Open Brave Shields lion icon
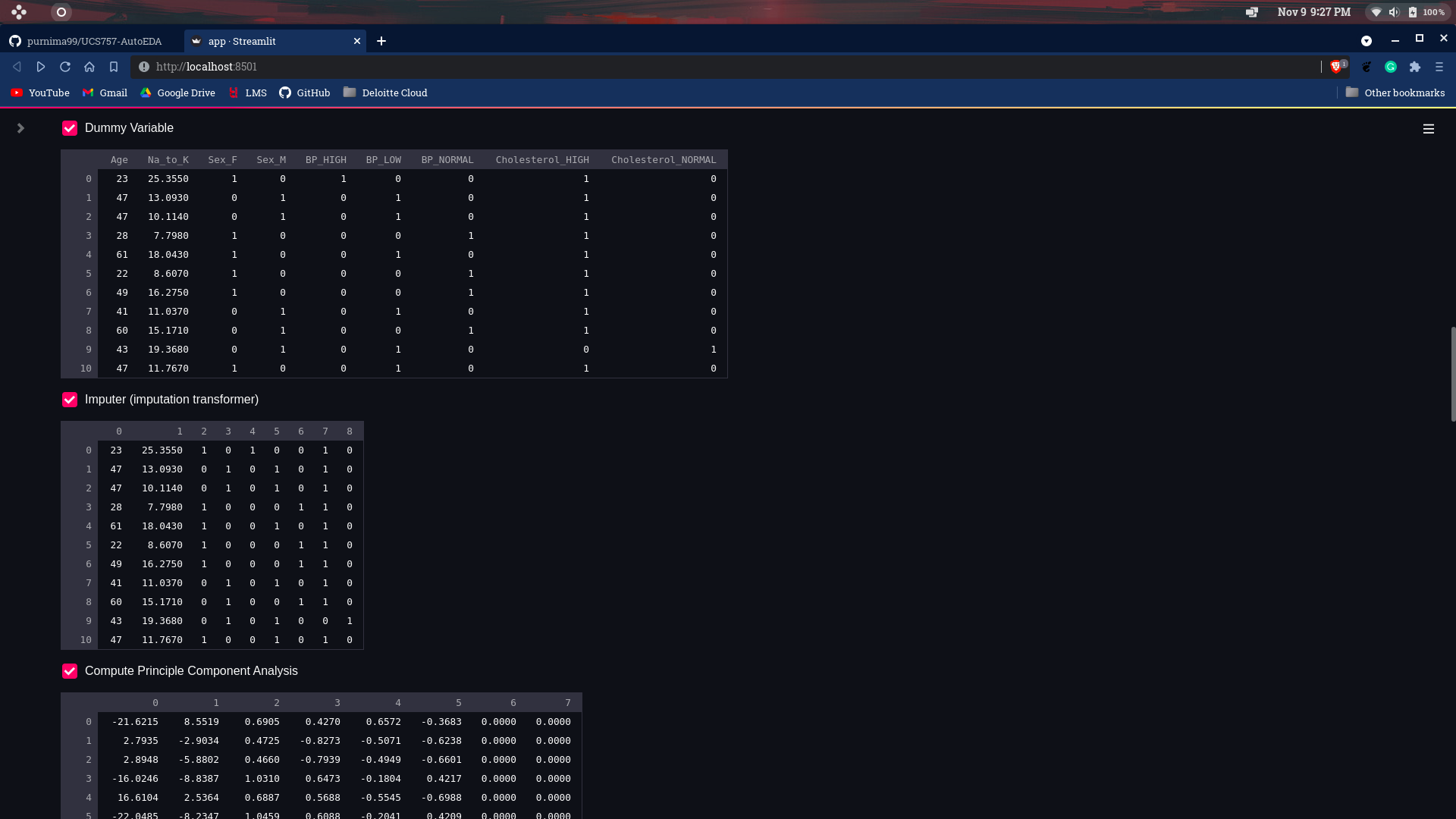Screen dimensions: 1456x819 tap(1336, 67)
